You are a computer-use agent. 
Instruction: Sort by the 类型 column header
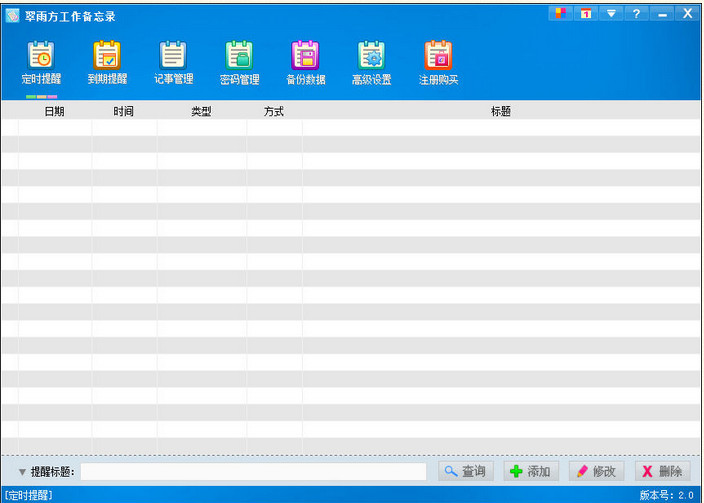(201, 111)
